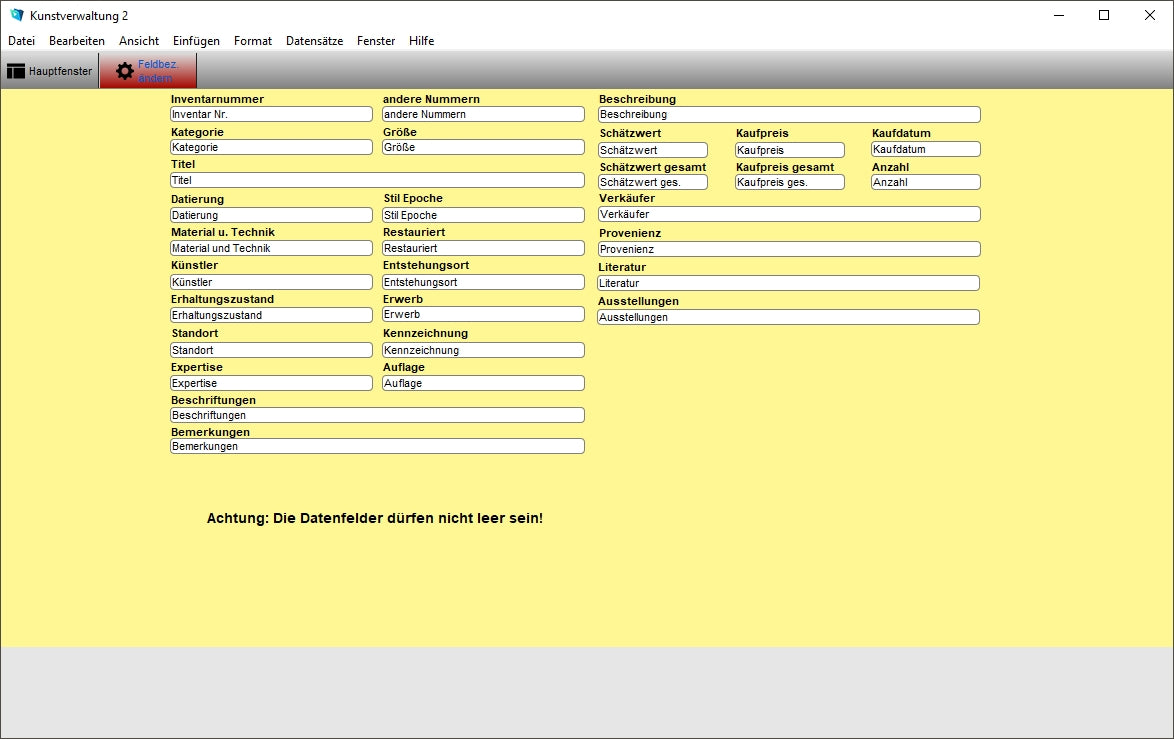The width and height of the screenshot is (1174, 739).
Task: Focus the Bemerkungen field
Action: pyautogui.click(x=377, y=447)
